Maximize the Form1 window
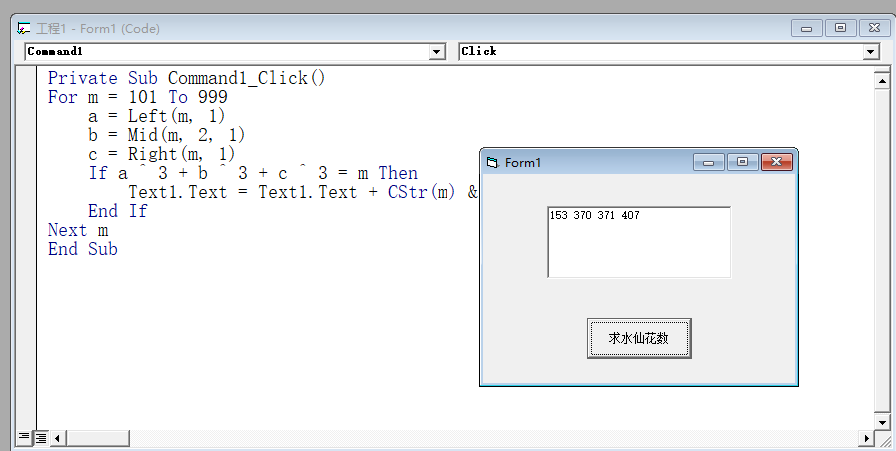 [x=742, y=162]
